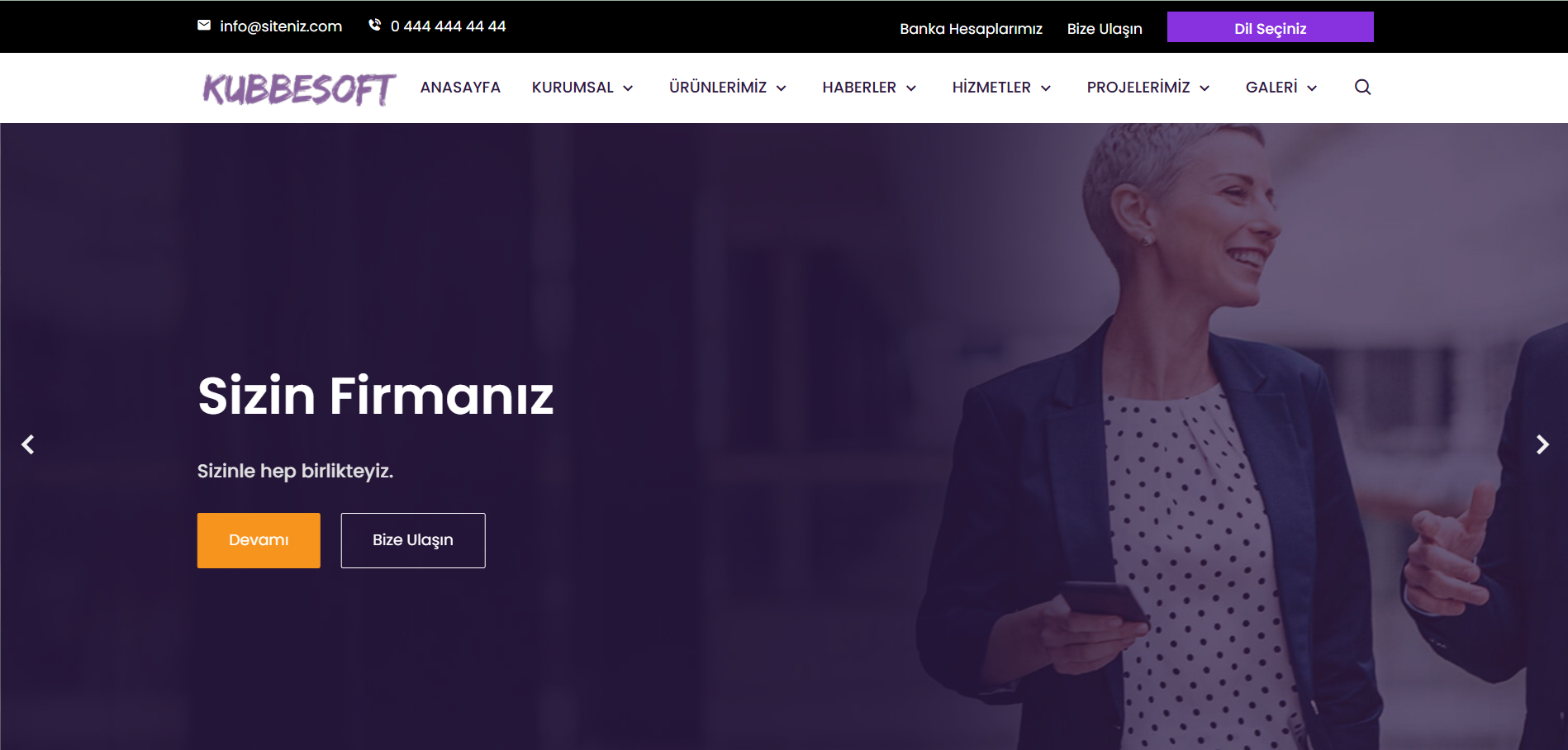Expand the Galeri menu chevron
This screenshot has width=1568, height=750.
(1312, 88)
